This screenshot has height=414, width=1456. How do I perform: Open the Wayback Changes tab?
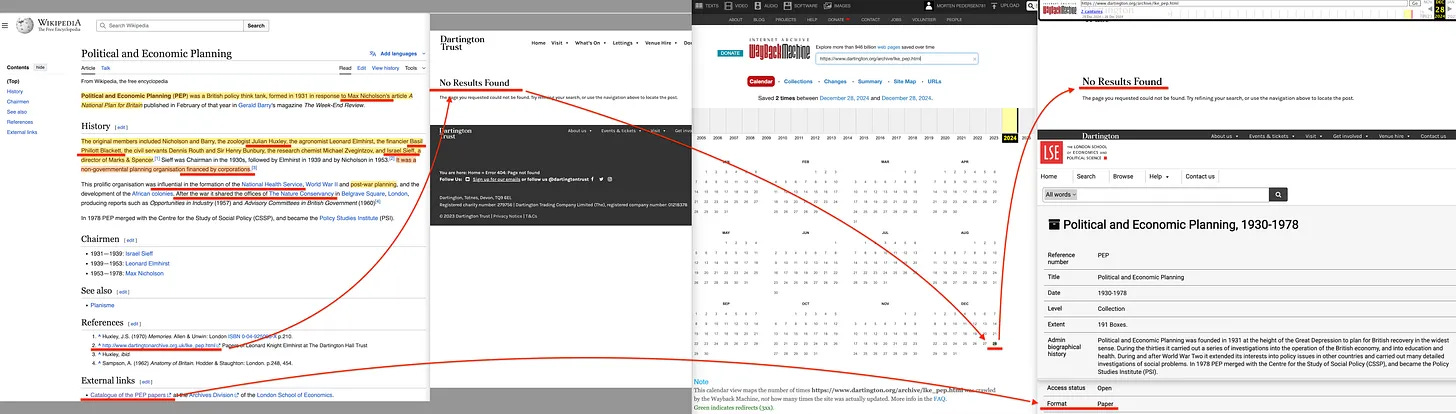[x=835, y=81]
